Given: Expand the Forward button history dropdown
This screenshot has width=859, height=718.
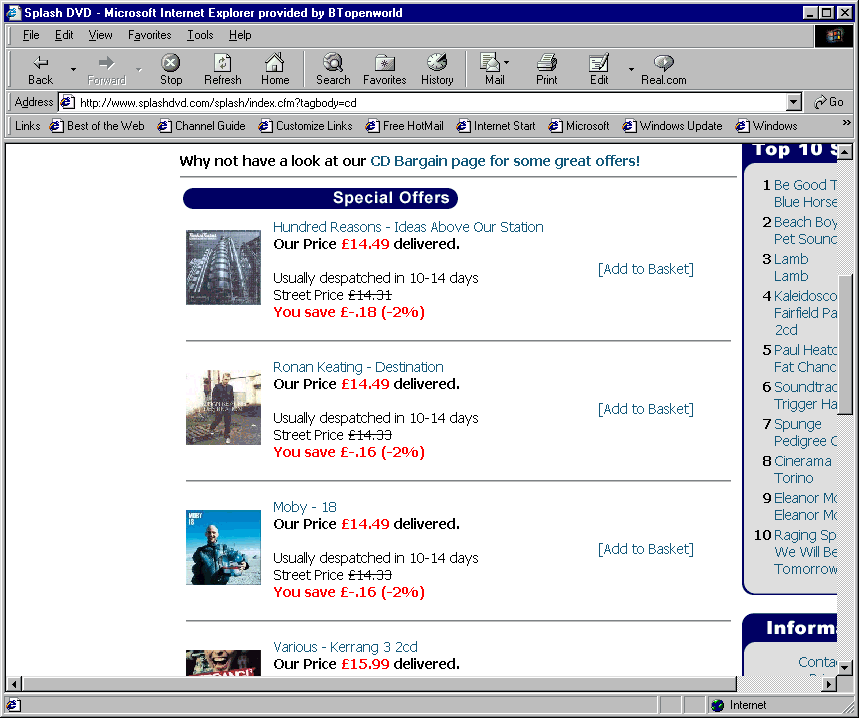Looking at the screenshot, I should tap(139, 70).
